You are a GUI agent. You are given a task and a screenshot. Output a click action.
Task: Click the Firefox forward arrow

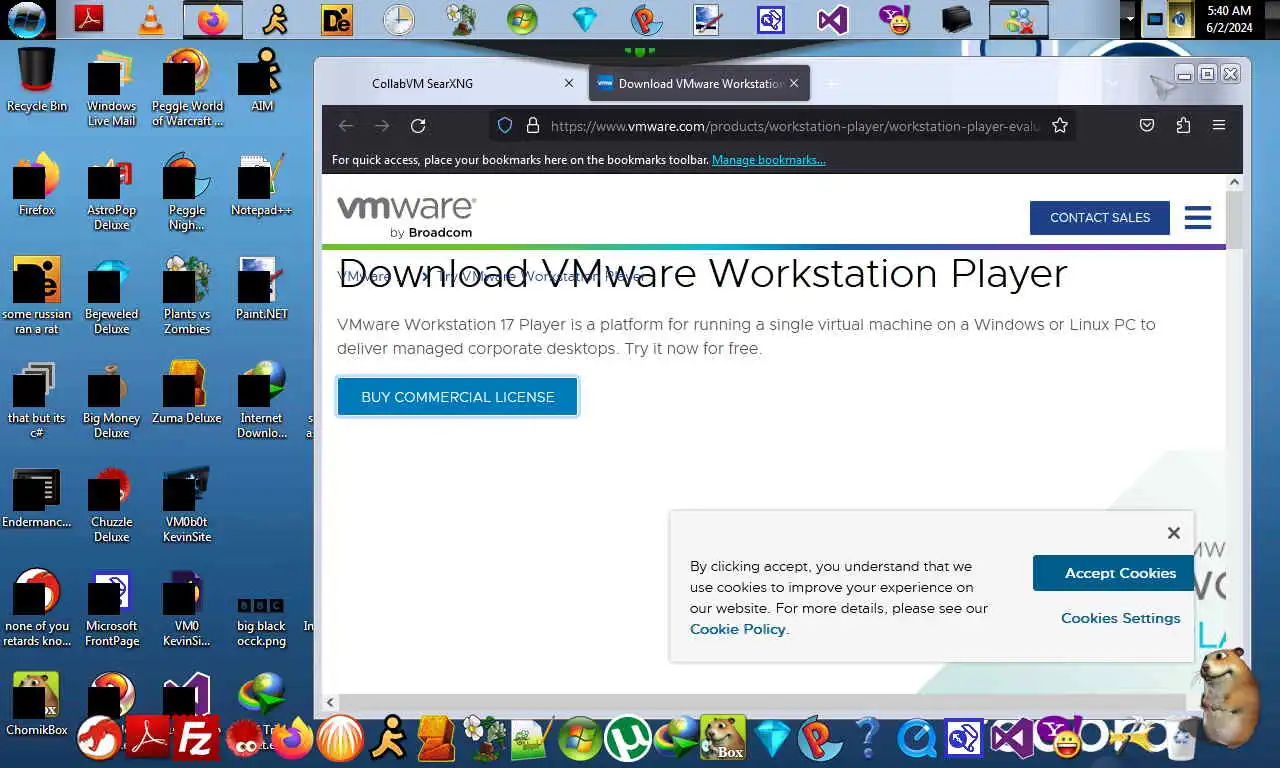tap(382, 125)
